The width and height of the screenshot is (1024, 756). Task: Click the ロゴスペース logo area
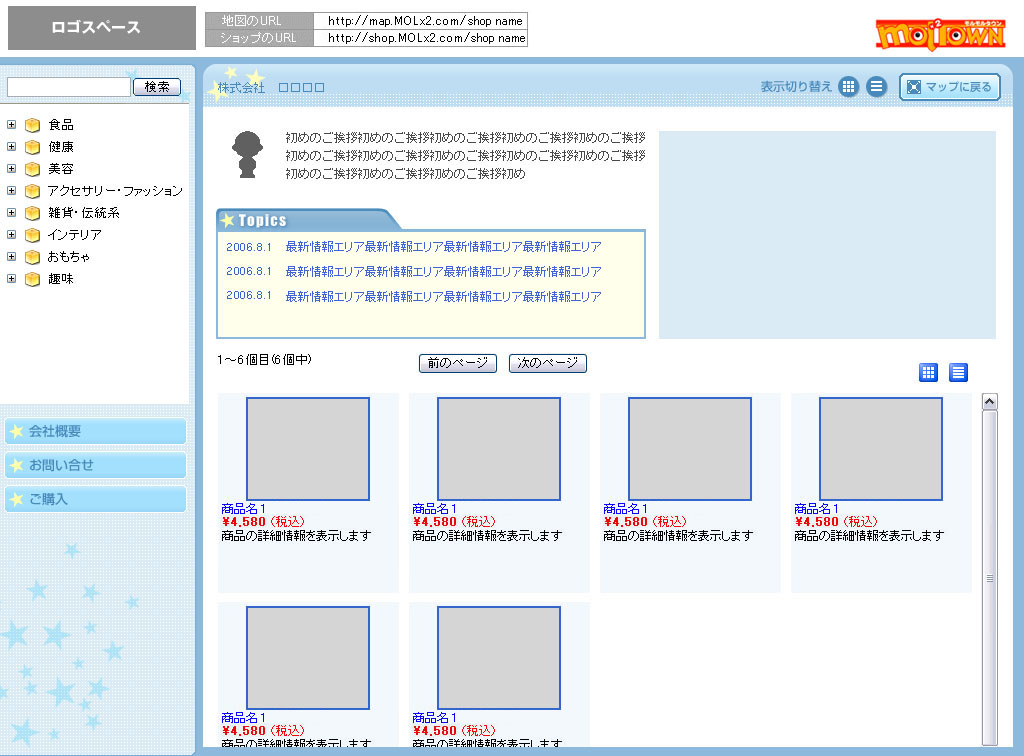coord(102,27)
